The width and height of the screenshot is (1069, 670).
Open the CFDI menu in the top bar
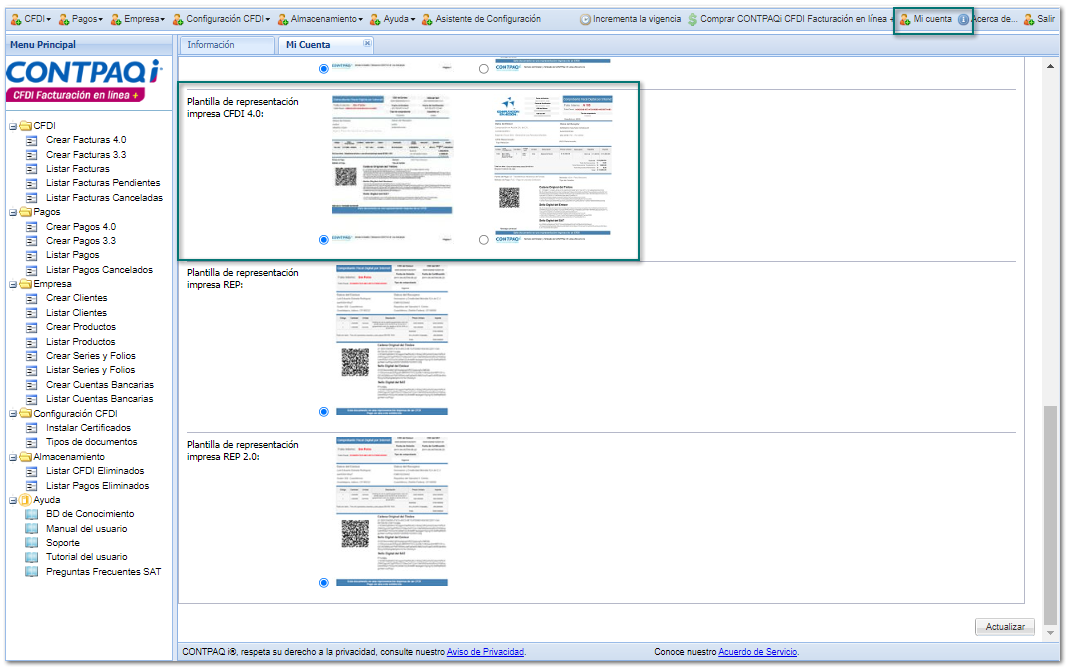point(31,19)
